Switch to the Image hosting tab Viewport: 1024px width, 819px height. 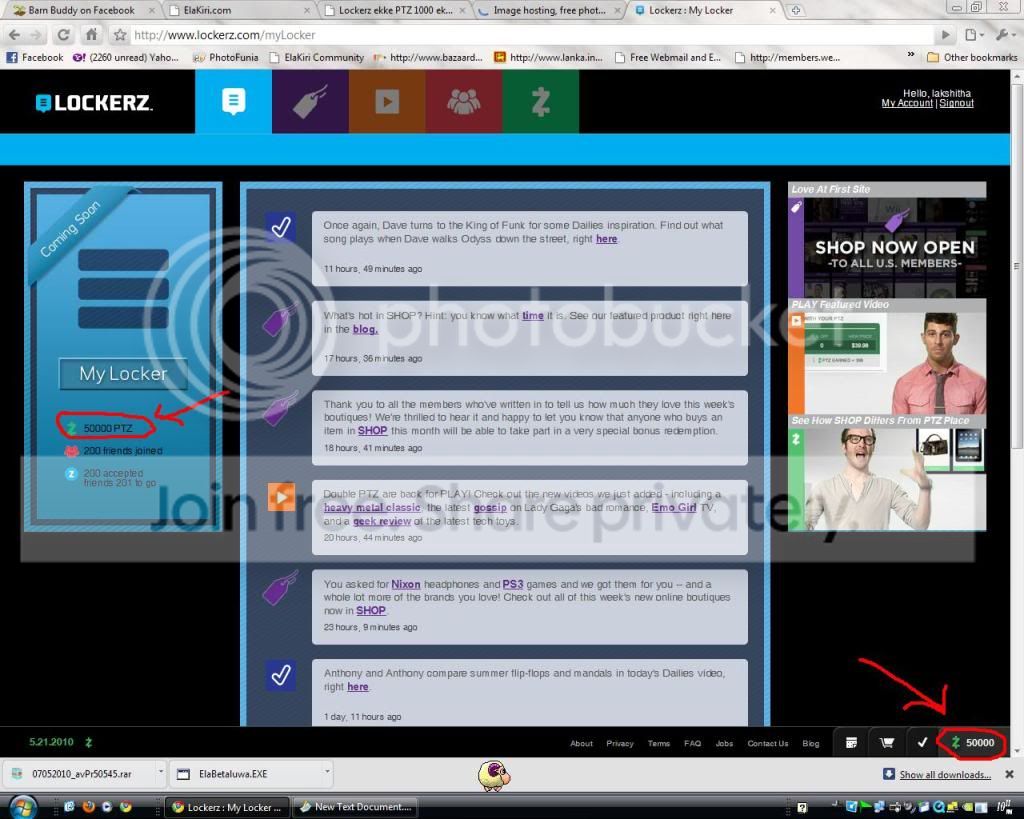click(549, 10)
